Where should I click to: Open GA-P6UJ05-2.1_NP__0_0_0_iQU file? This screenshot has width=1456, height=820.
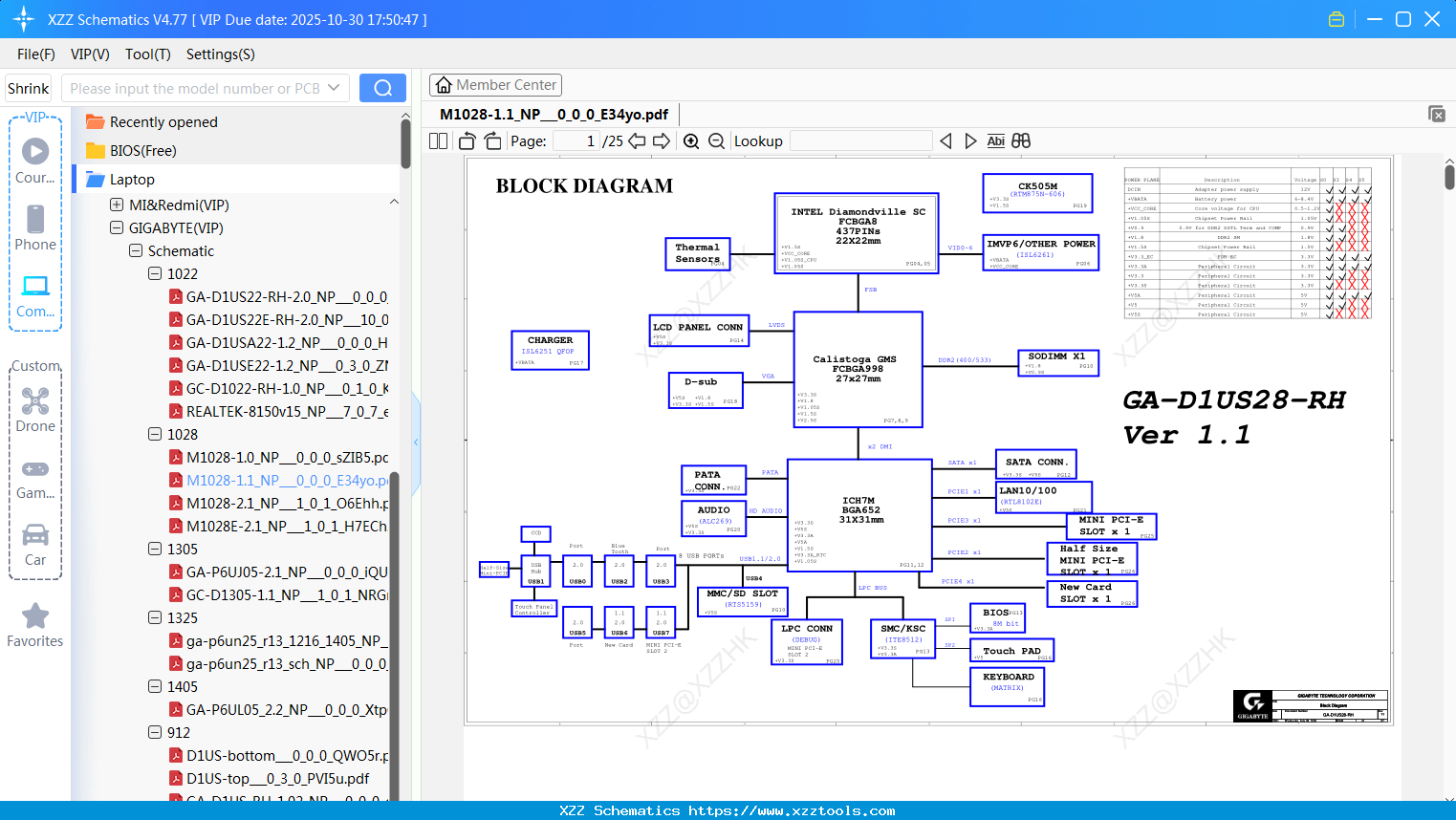[278, 572]
